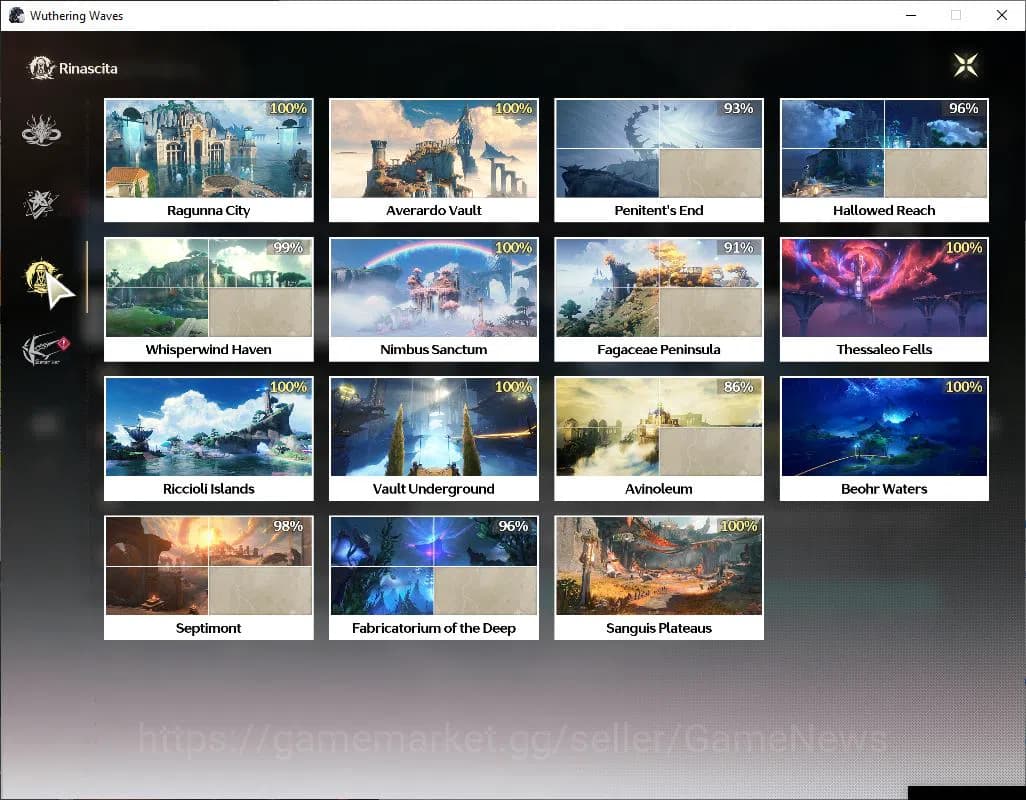The image size is (1026, 800).
Task: Choose the Thessaleo Fells area card
Action: [x=884, y=298]
